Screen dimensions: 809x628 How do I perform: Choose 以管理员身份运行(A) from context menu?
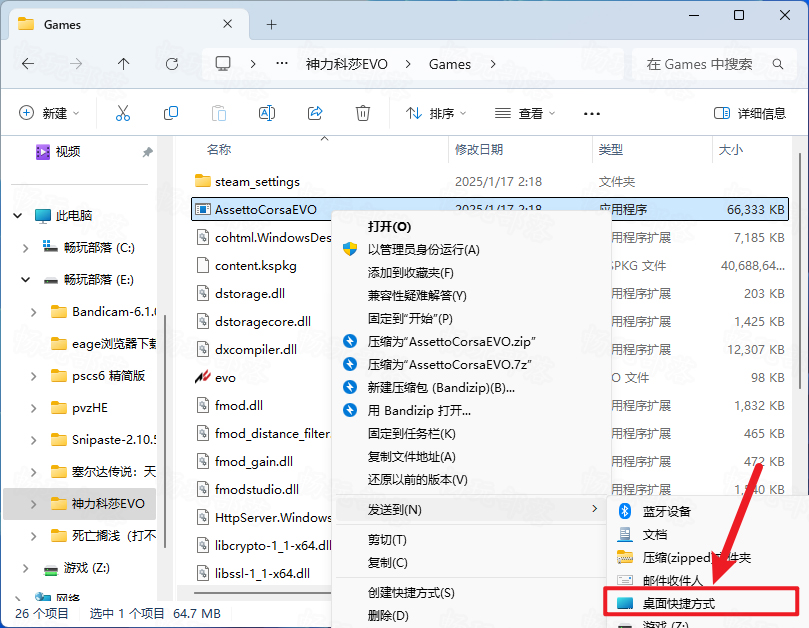[424, 250]
